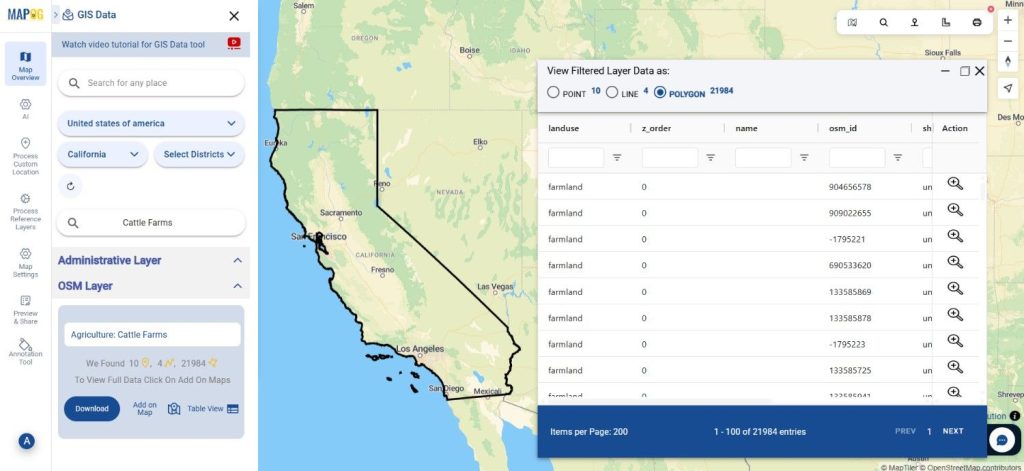This screenshot has height=471, width=1024.
Task: Click the osm_id column filter input
Action: point(857,157)
